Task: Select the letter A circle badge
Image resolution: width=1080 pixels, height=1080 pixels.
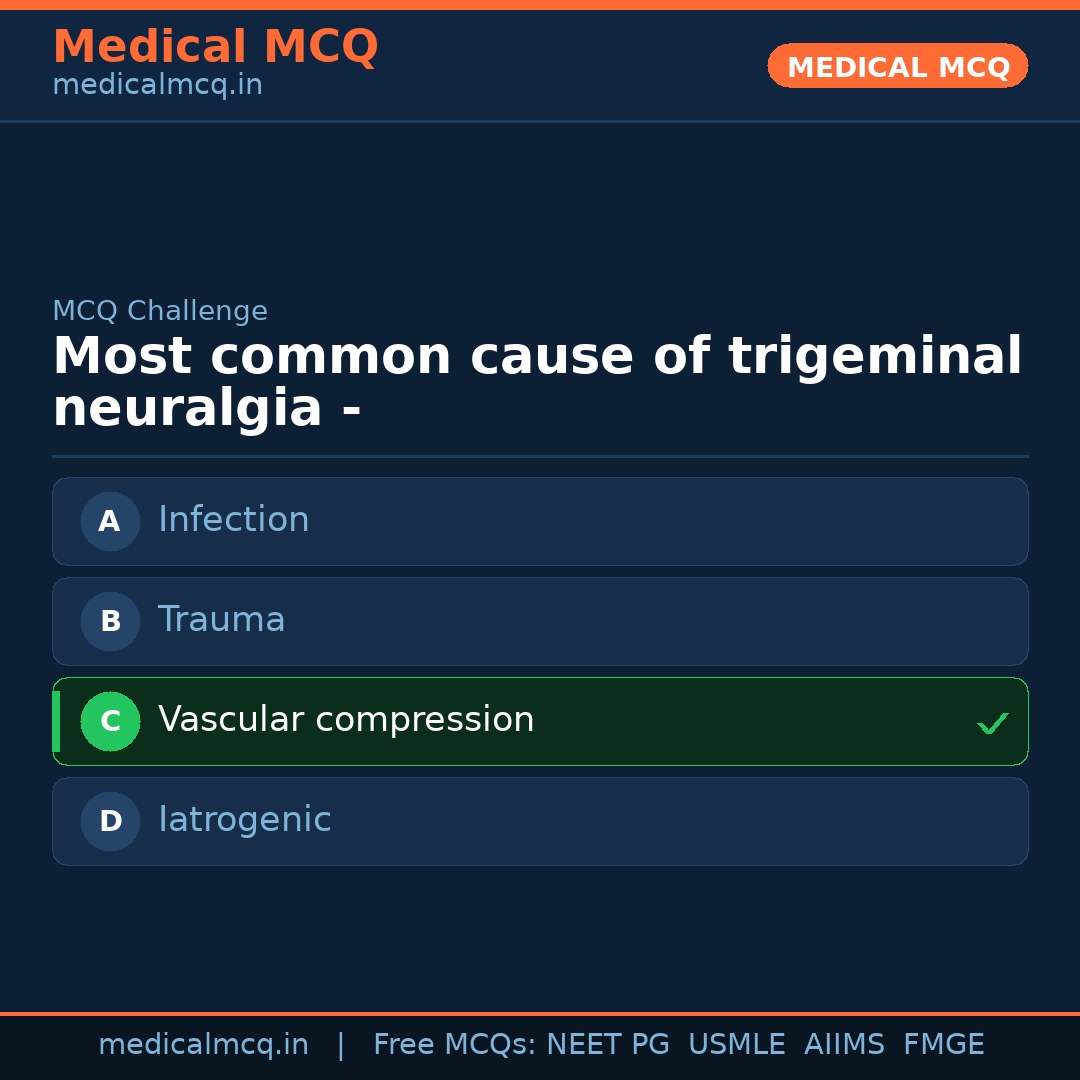Action: 110,521
